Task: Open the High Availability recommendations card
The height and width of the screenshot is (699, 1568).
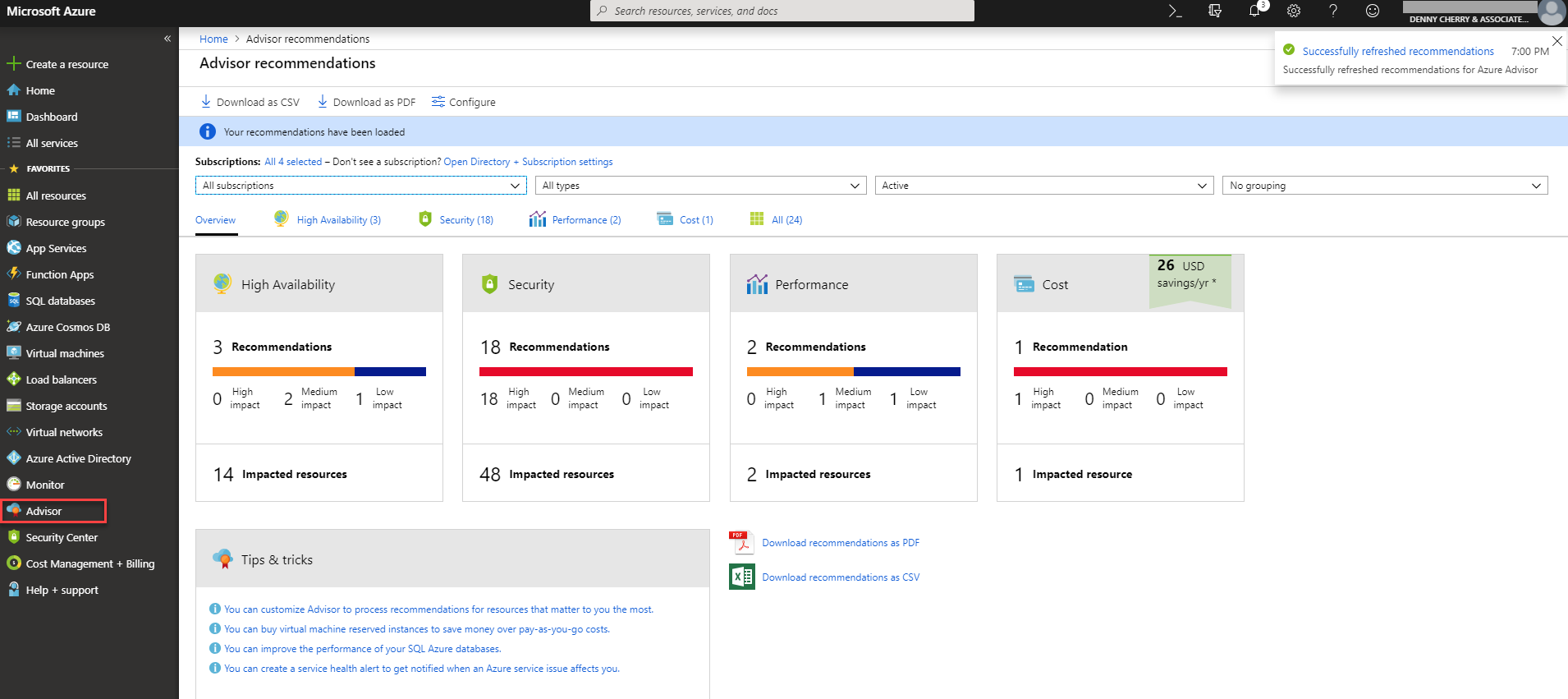Action: click(319, 378)
